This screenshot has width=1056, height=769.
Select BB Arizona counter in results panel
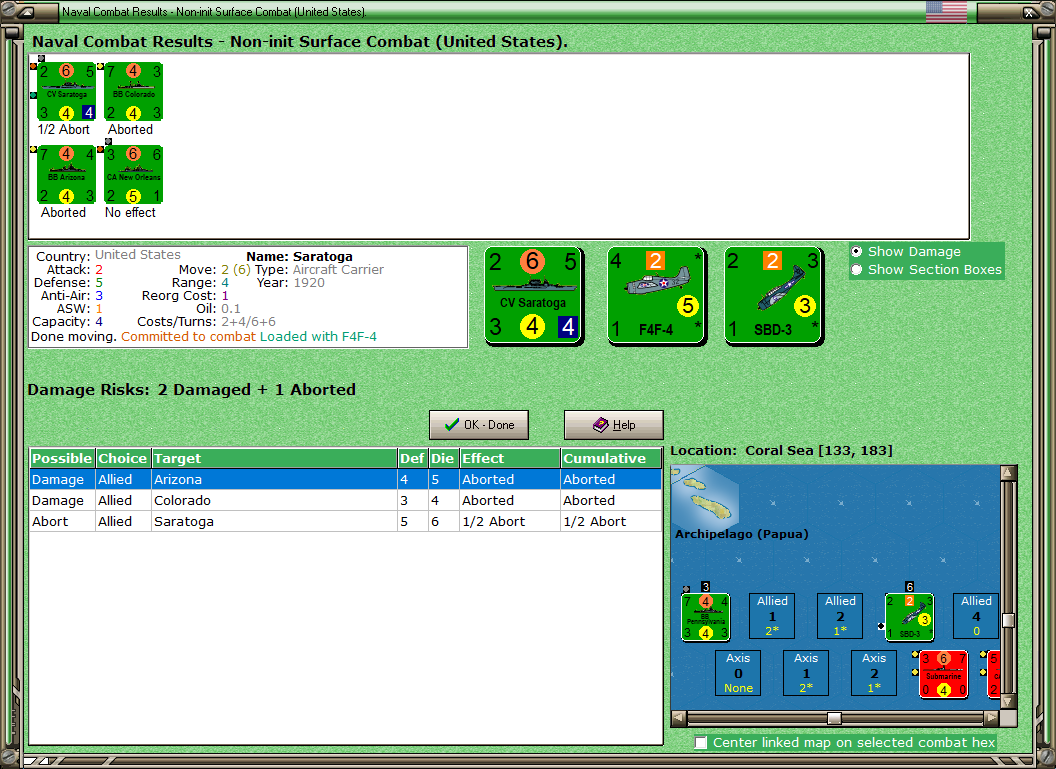pyautogui.click(x=66, y=174)
